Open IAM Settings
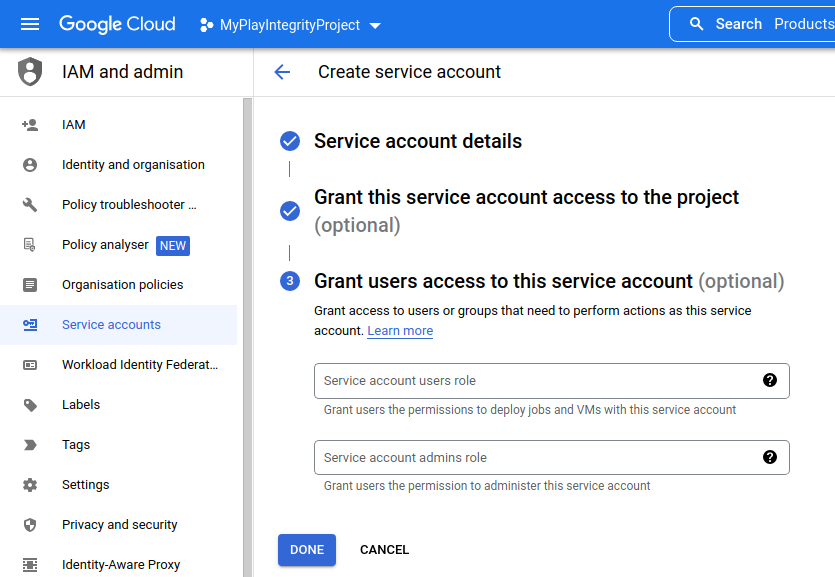Viewport: 835px width, 577px height. click(85, 484)
